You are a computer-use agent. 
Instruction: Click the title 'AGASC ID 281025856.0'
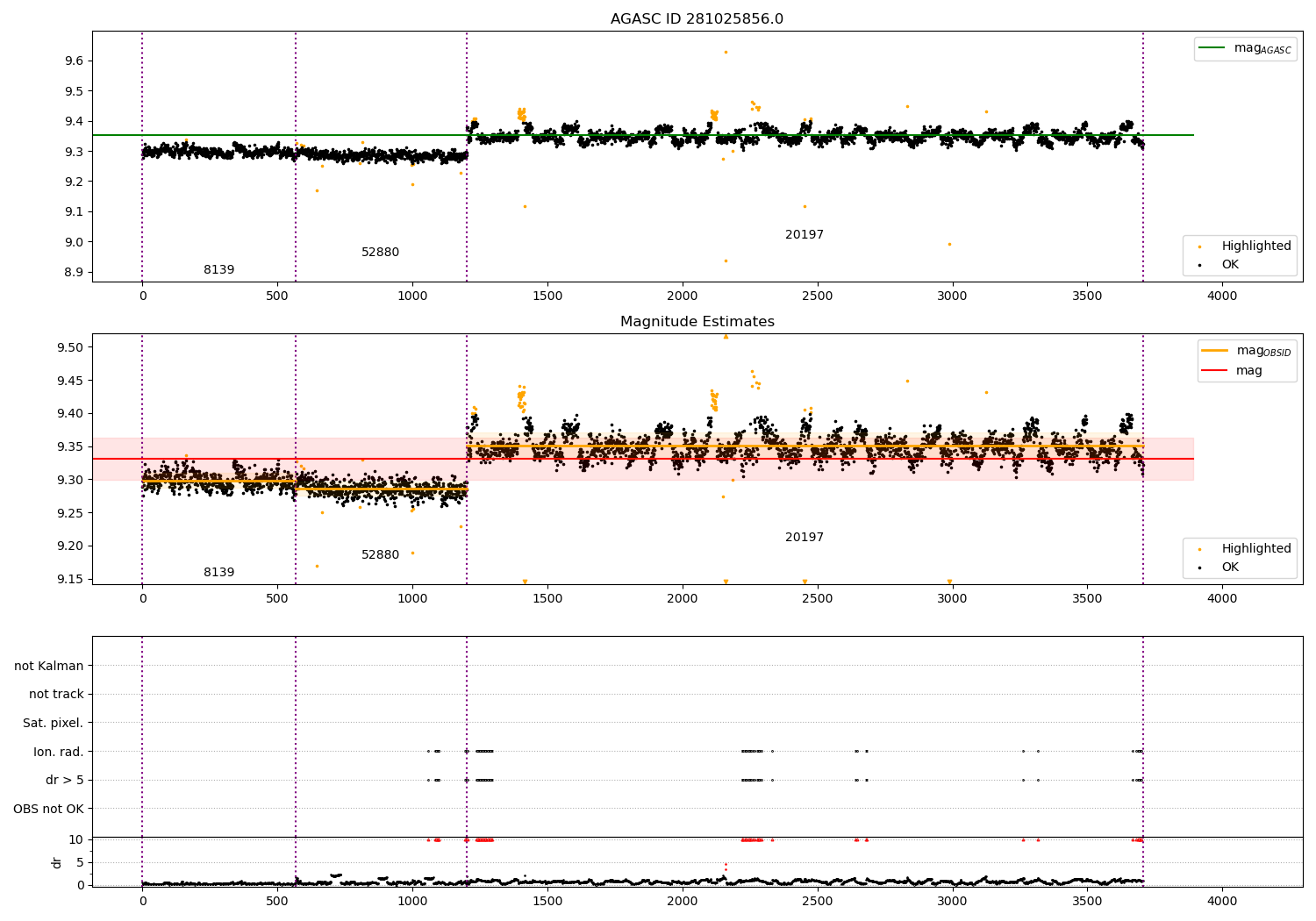pos(697,19)
